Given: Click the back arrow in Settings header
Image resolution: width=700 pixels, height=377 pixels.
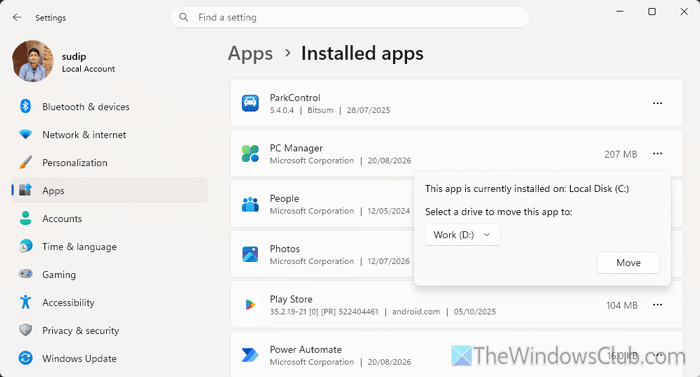Looking at the screenshot, I should click(17, 17).
